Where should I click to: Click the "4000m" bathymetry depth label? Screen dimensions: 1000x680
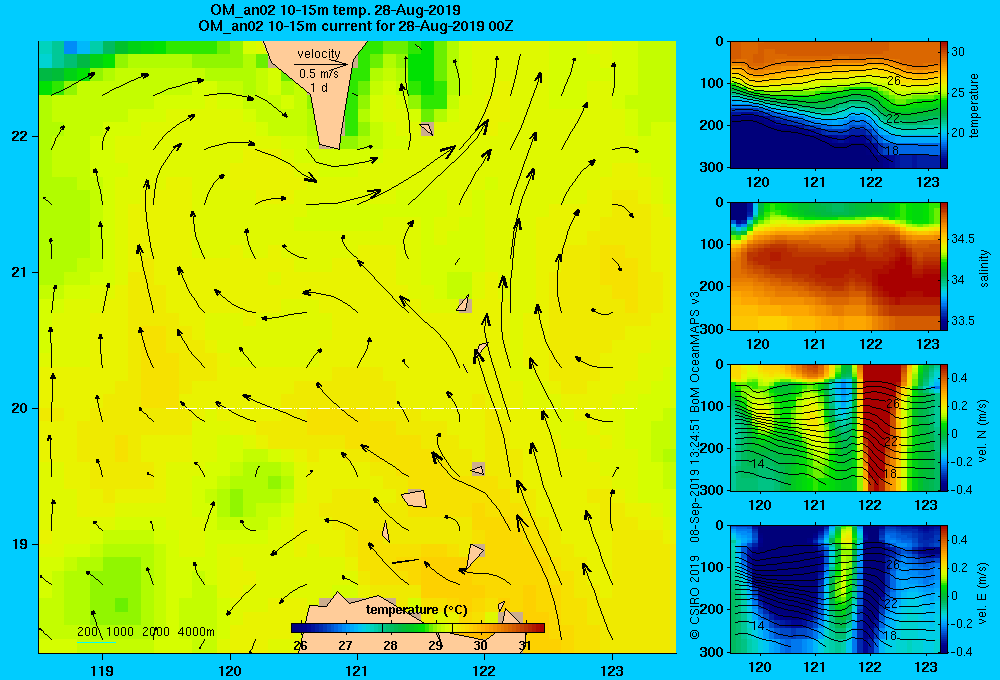click(196, 632)
